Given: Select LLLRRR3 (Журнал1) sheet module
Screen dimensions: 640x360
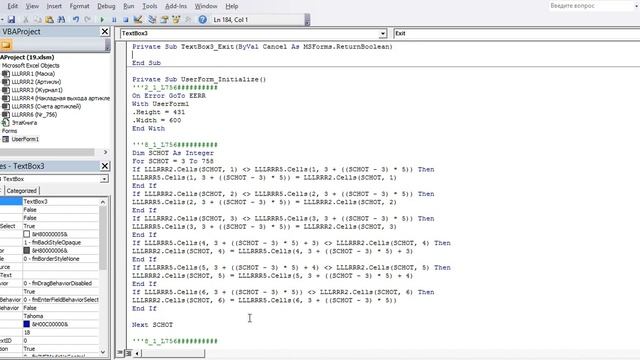Looking at the screenshot, I should click(37, 90).
